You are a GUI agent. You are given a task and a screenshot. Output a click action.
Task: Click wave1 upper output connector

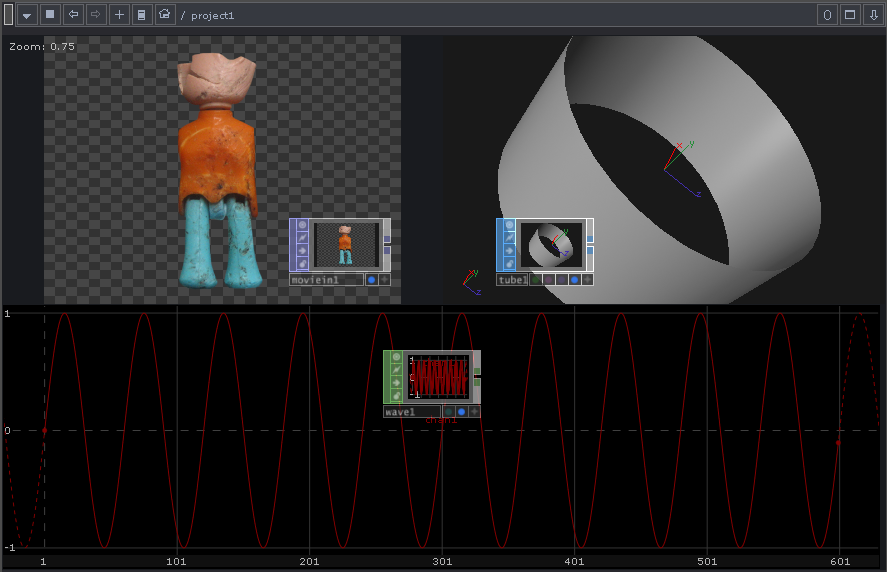point(477,371)
